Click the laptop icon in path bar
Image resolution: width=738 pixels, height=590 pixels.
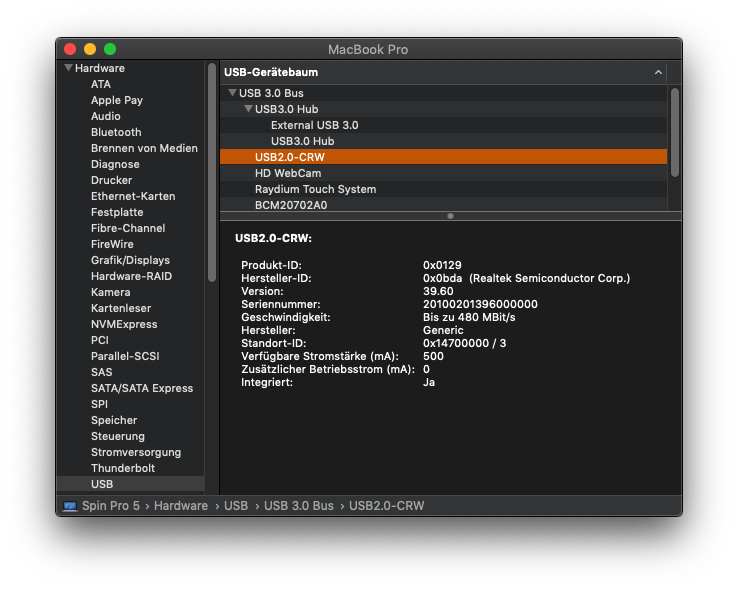tap(70, 506)
